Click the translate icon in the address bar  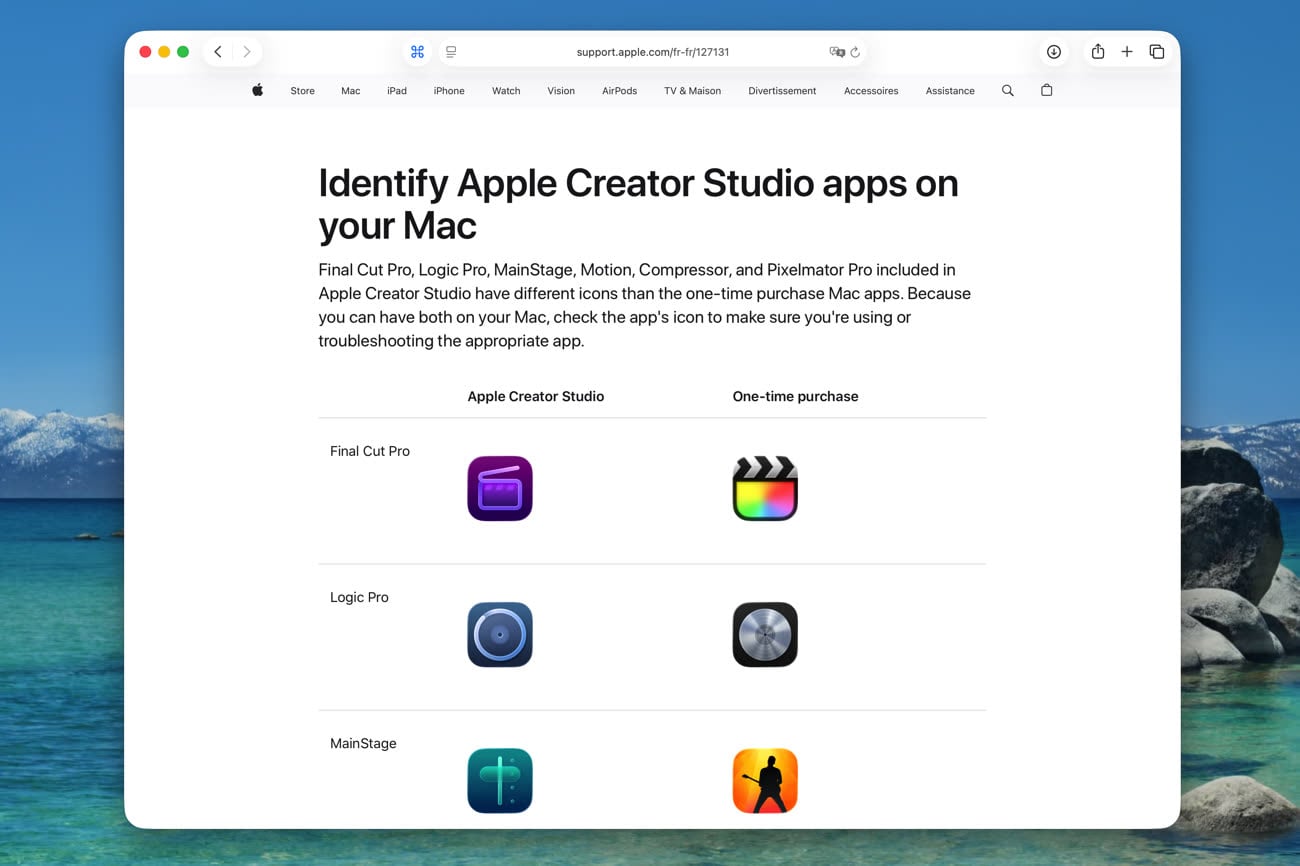pyautogui.click(x=837, y=52)
